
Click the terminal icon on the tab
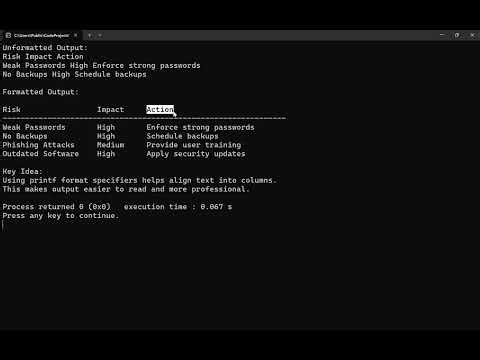(8, 35)
